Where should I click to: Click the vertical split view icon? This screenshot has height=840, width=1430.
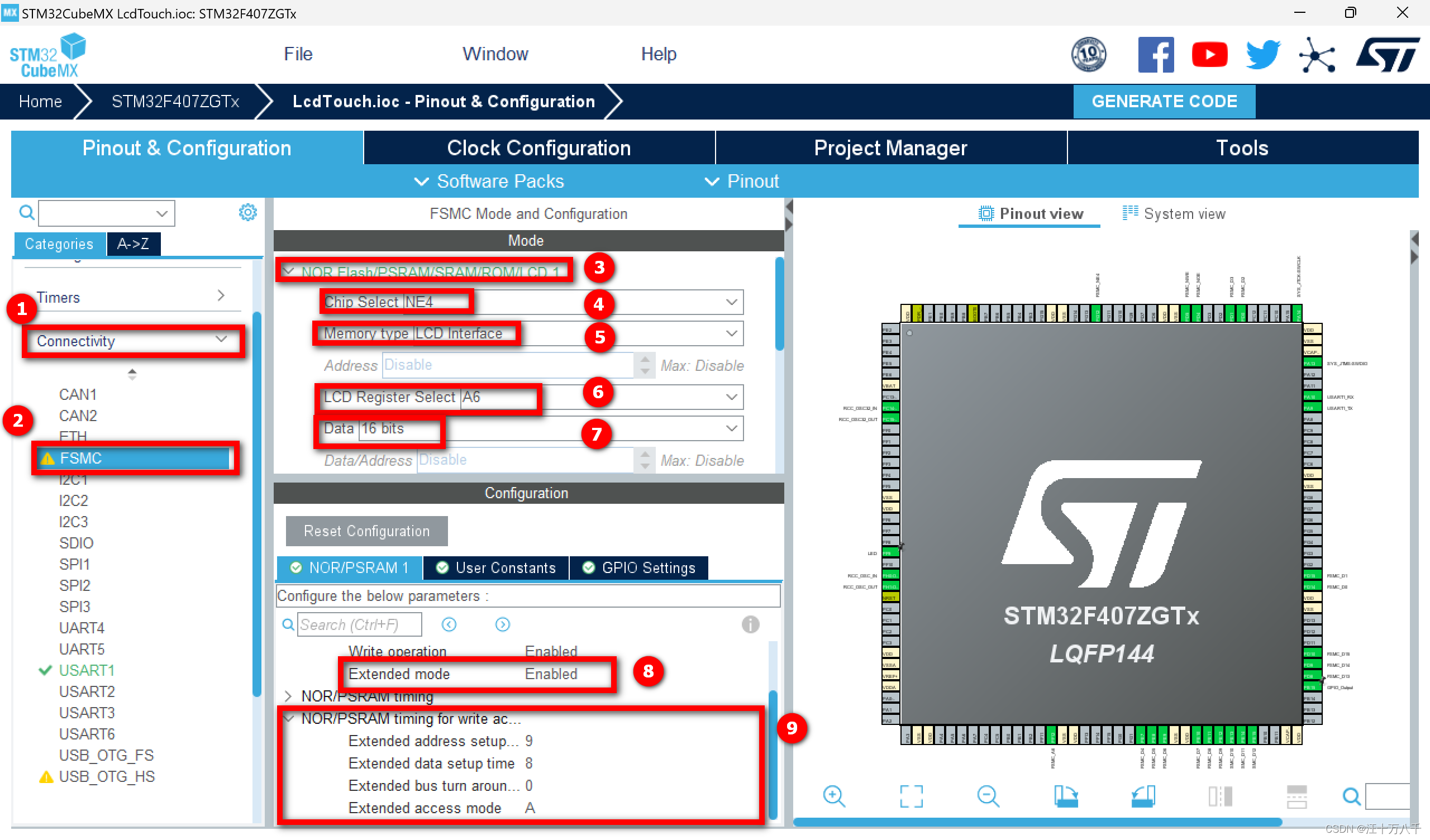coord(1220,796)
